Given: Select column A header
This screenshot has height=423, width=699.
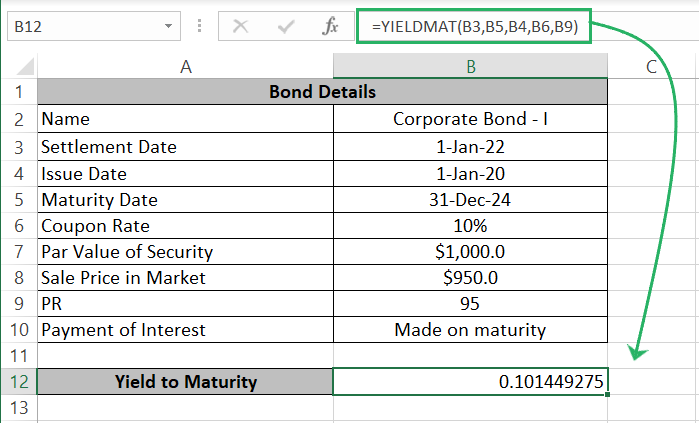Looking at the screenshot, I should point(185,67).
